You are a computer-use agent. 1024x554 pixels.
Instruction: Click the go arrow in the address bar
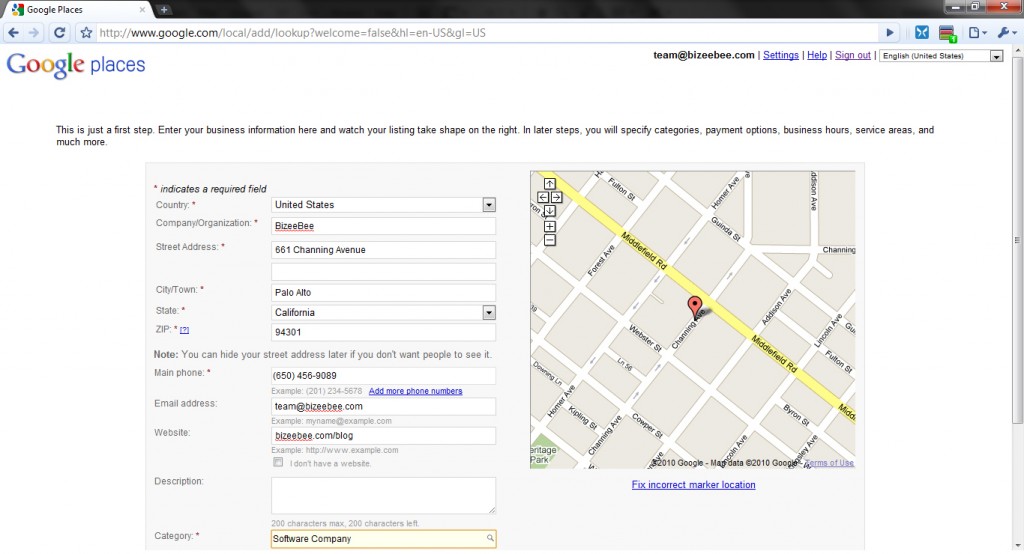pos(889,33)
